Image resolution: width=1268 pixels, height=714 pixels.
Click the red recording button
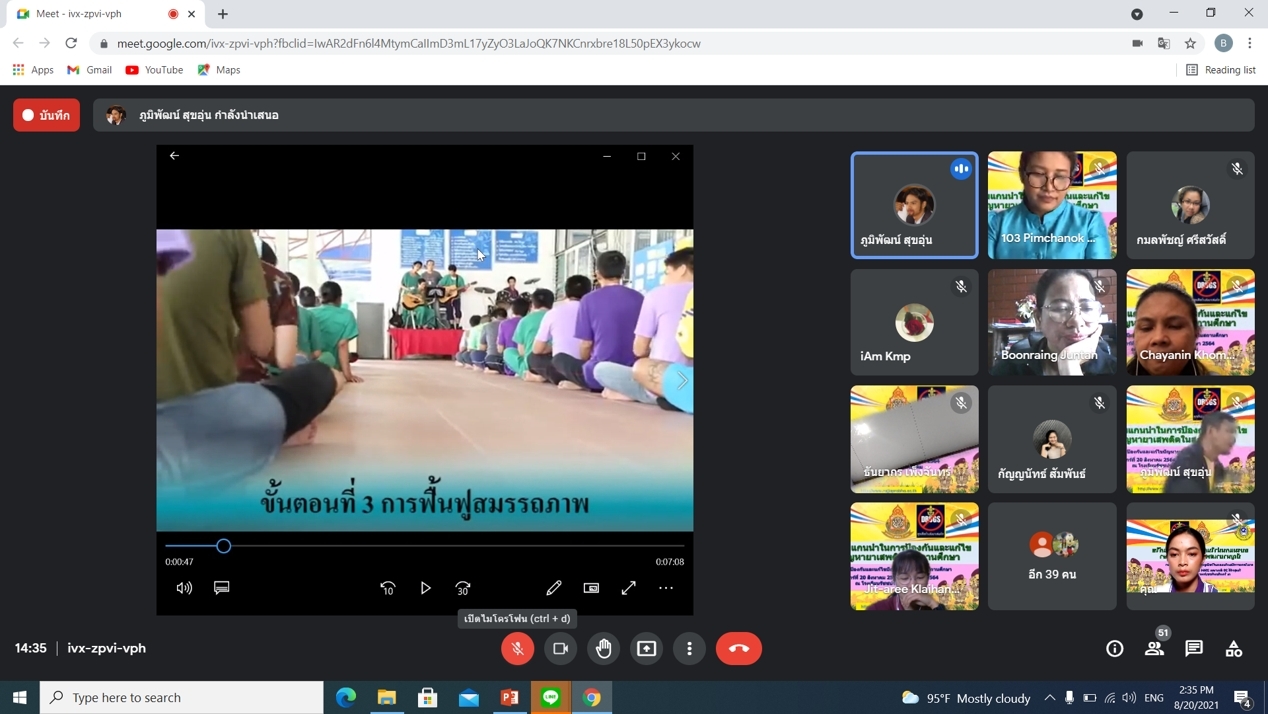tap(47, 115)
